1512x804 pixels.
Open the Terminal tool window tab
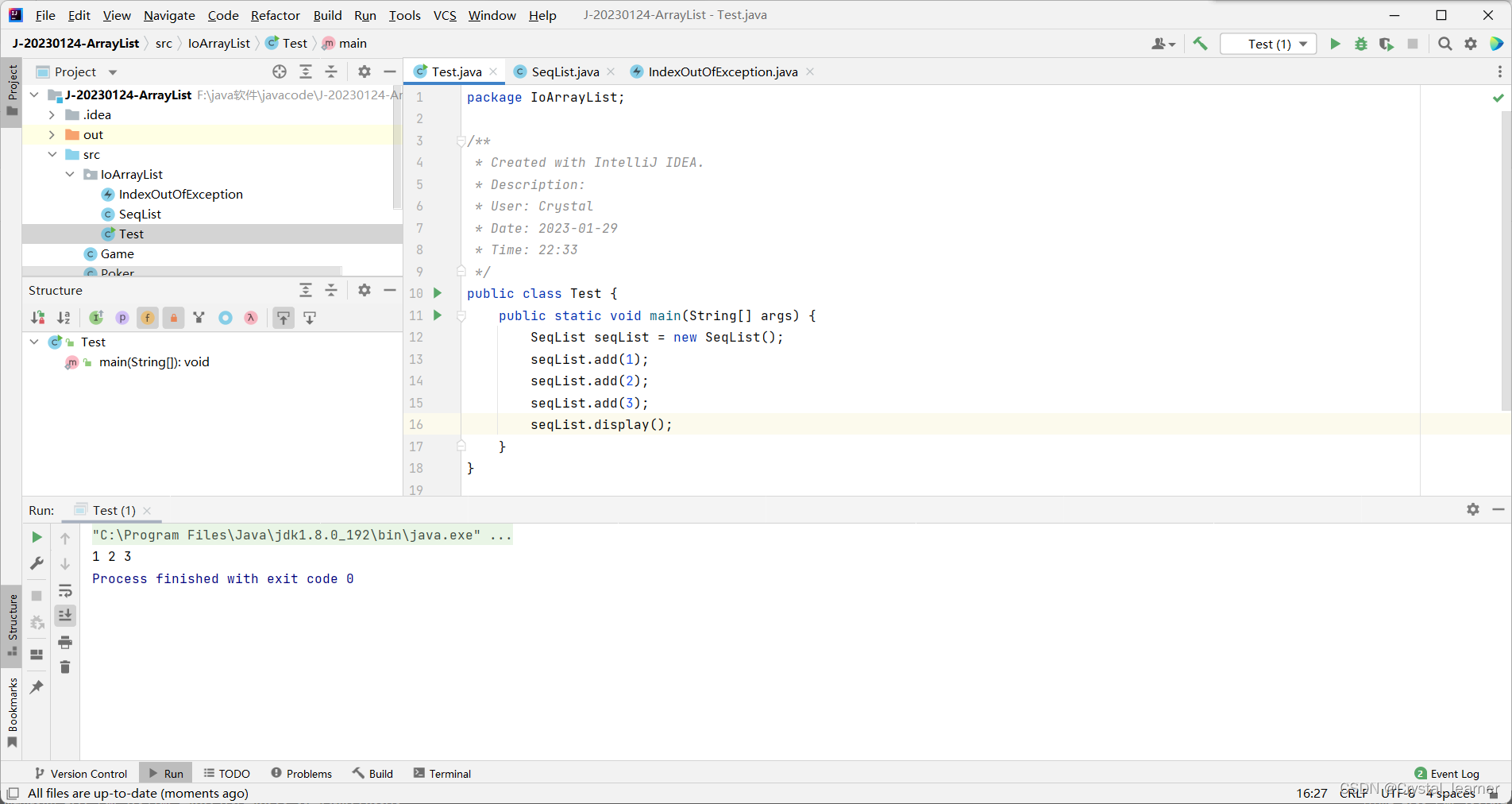point(442,773)
